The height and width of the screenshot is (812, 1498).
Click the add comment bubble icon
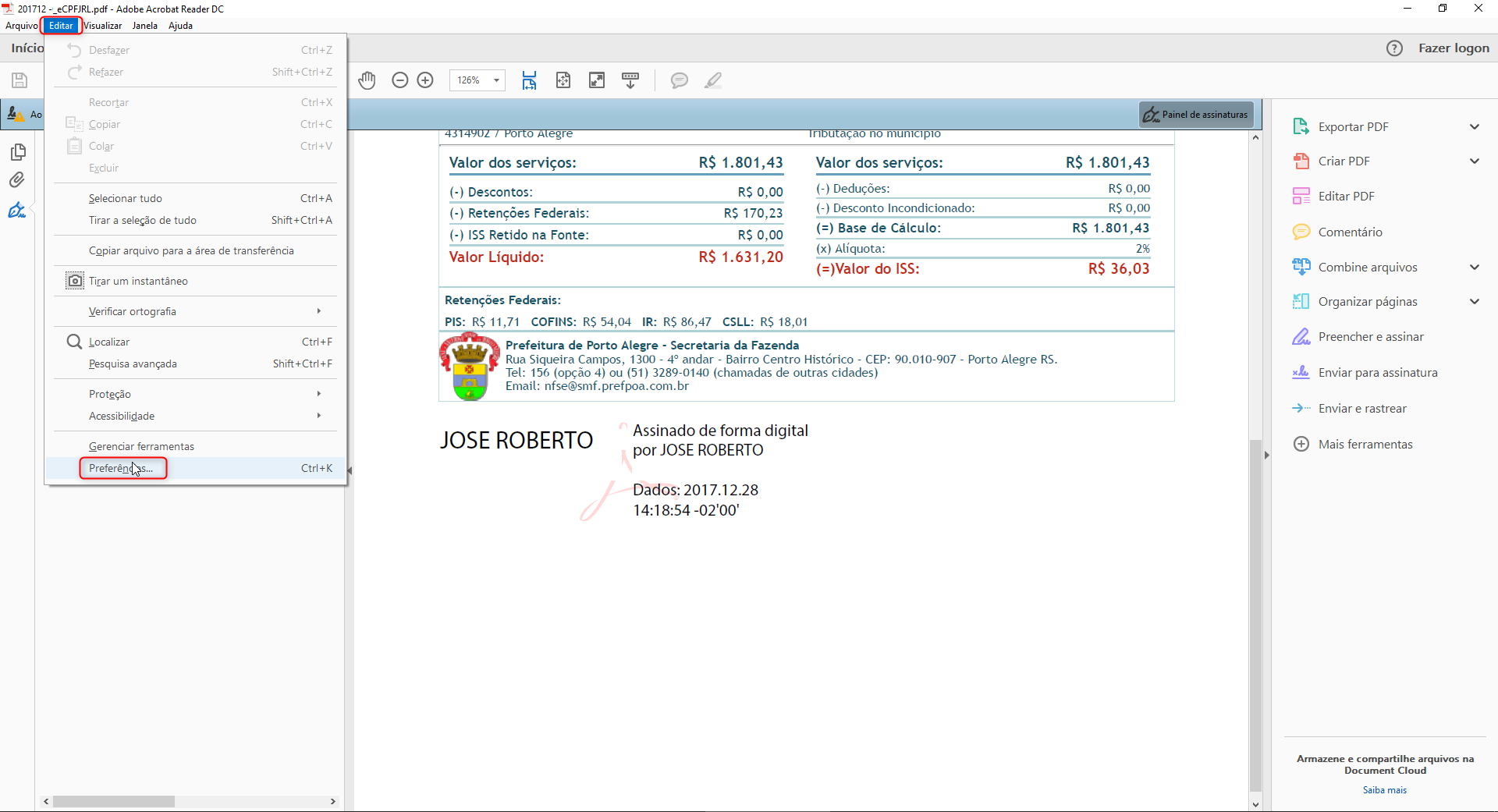679,80
